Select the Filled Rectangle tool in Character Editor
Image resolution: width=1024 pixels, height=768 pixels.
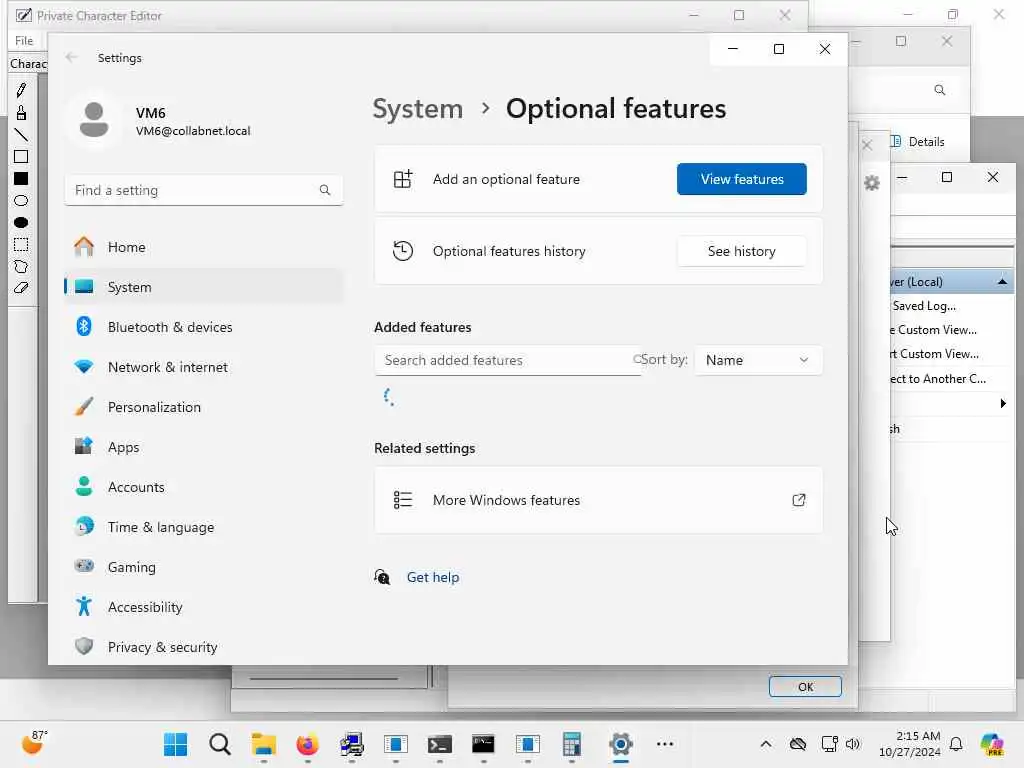tap(21, 178)
